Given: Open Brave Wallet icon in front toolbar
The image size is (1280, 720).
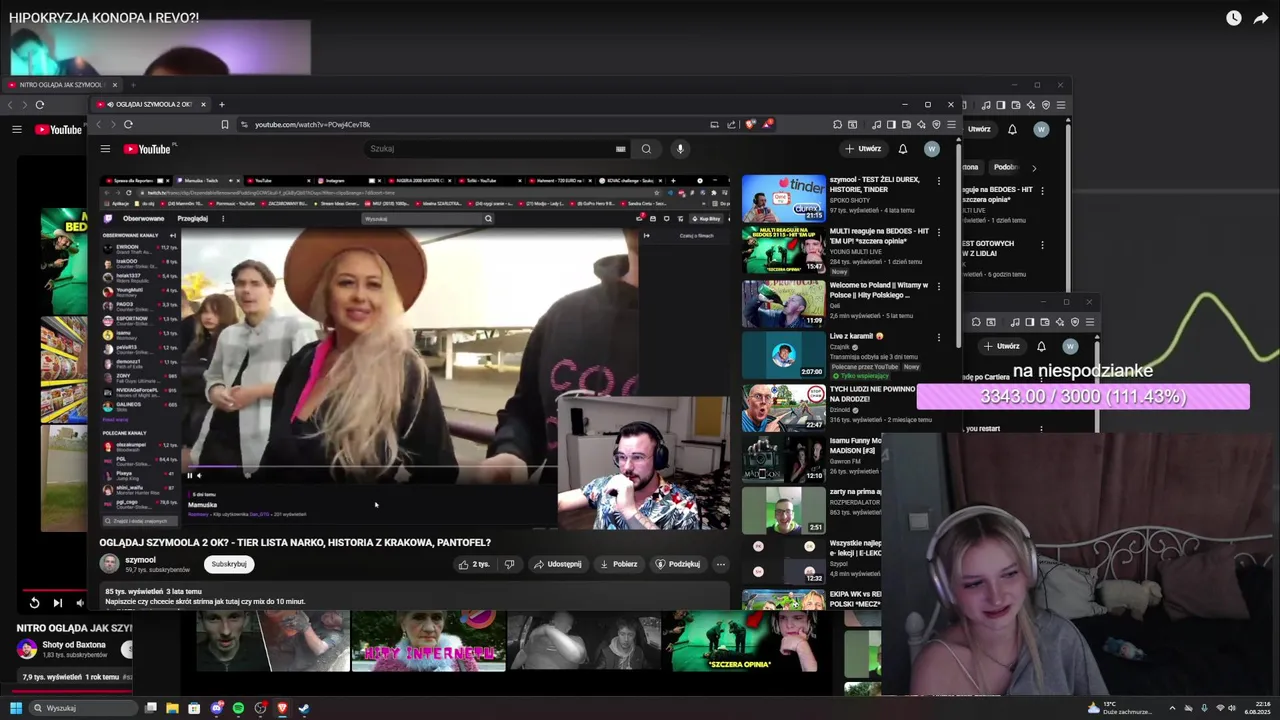Looking at the screenshot, I should 907,124.
